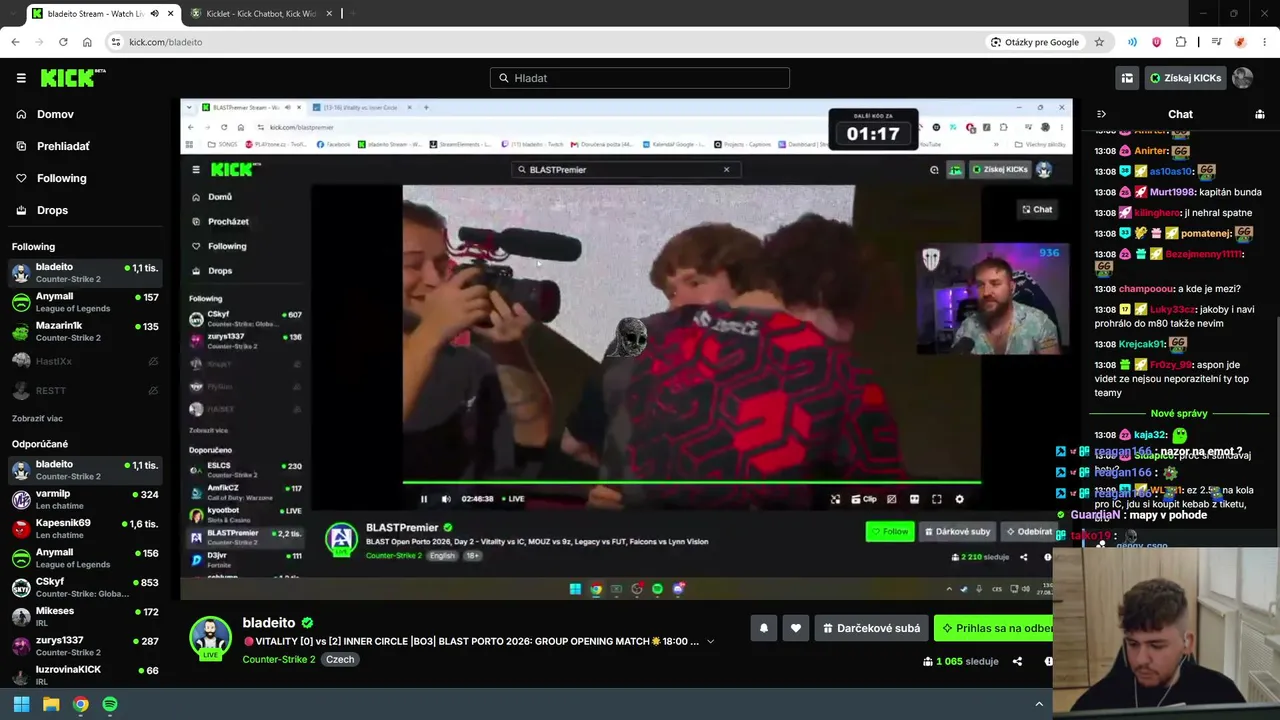Screen dimensions: 1280x720
Task: Click username Murt1998 in chat
Action: point(1172,192)
